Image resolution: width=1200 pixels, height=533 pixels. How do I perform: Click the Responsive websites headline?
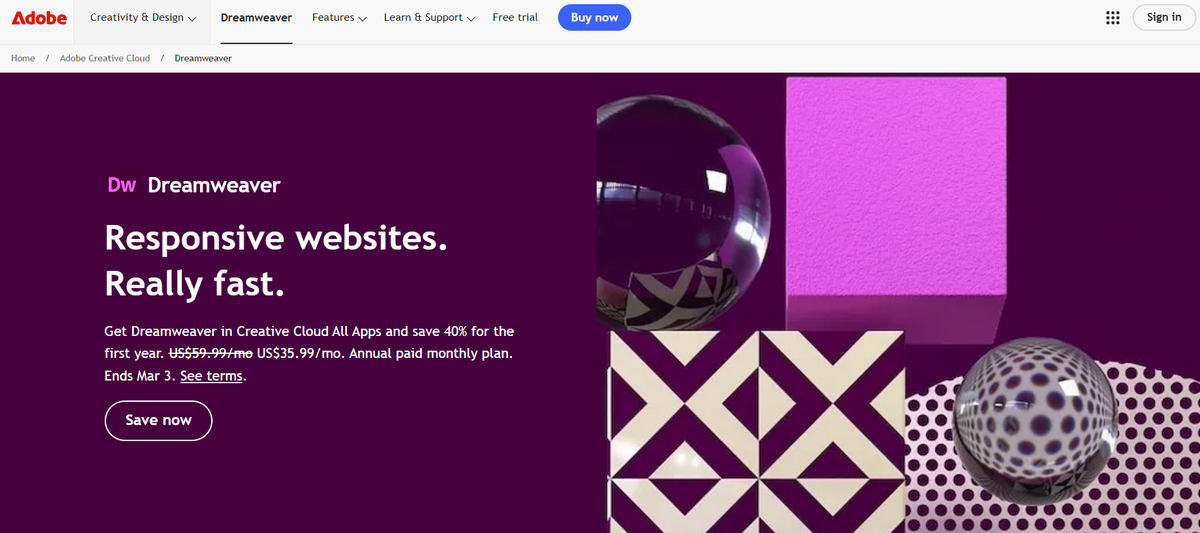click(275, 261)
